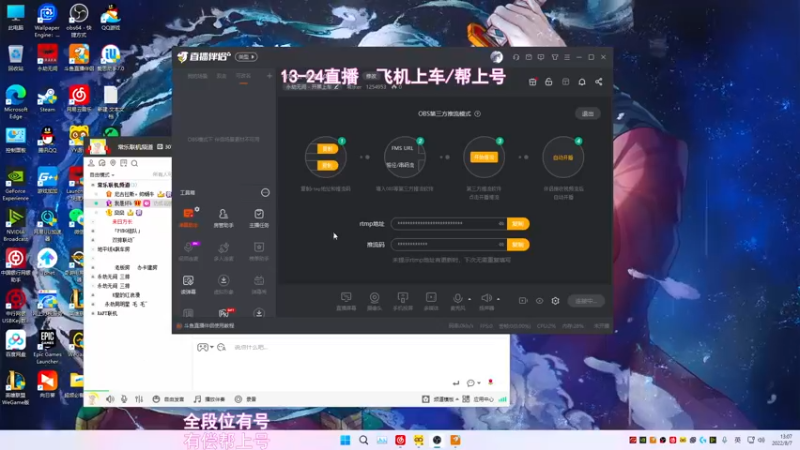This screenshot has height=450, width=800.
Task: Open the streaming settings gear
Action: pyautogui.click(x=556, y=301)
